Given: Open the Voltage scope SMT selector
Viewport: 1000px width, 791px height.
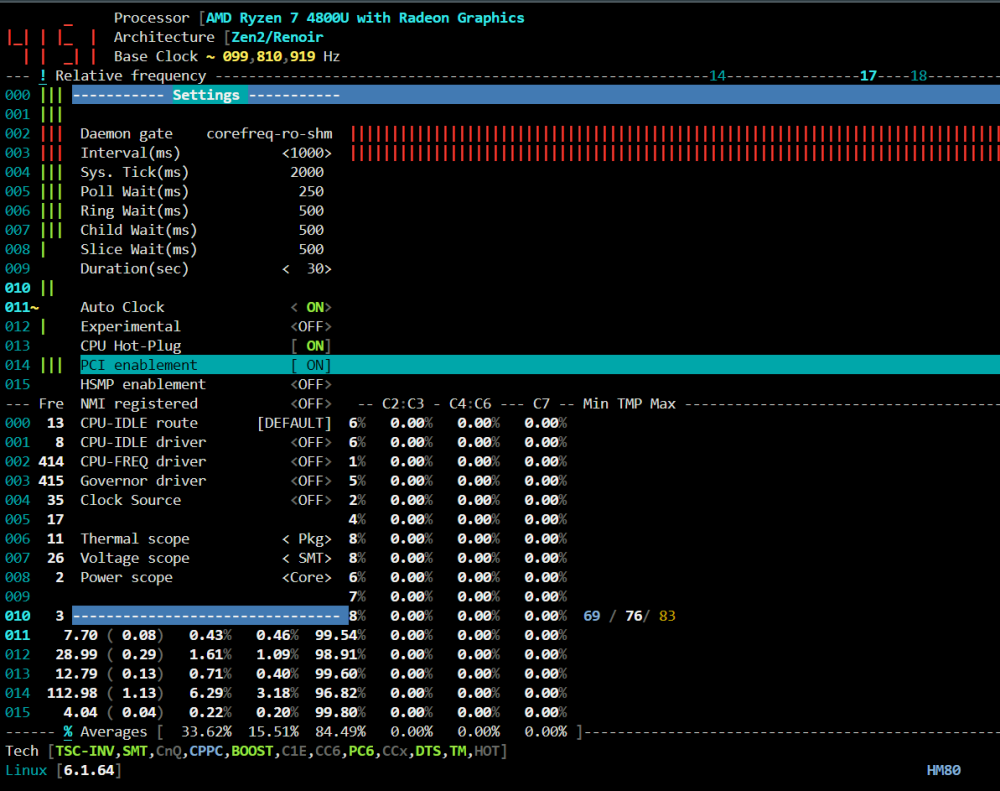Looking at the screenshot, I should (307, 558).
